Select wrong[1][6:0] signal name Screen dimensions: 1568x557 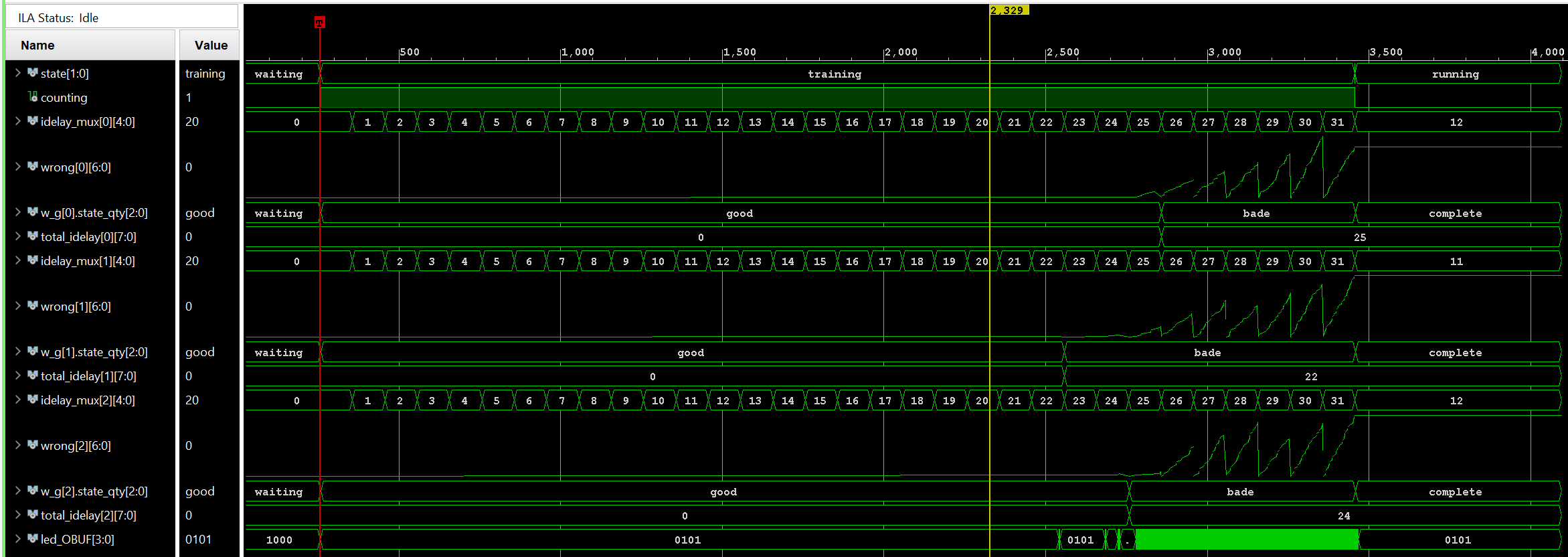(x=76, y=307)
